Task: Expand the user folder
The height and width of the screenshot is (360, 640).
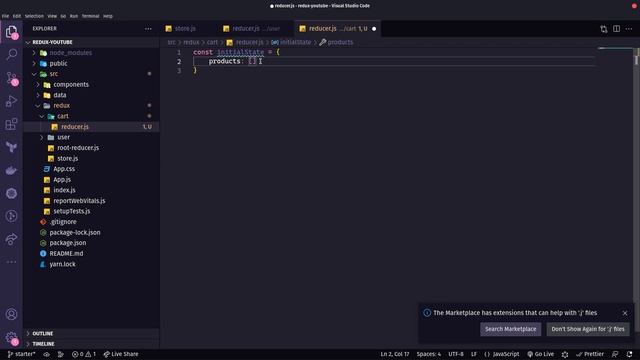Action: [63, 137]
